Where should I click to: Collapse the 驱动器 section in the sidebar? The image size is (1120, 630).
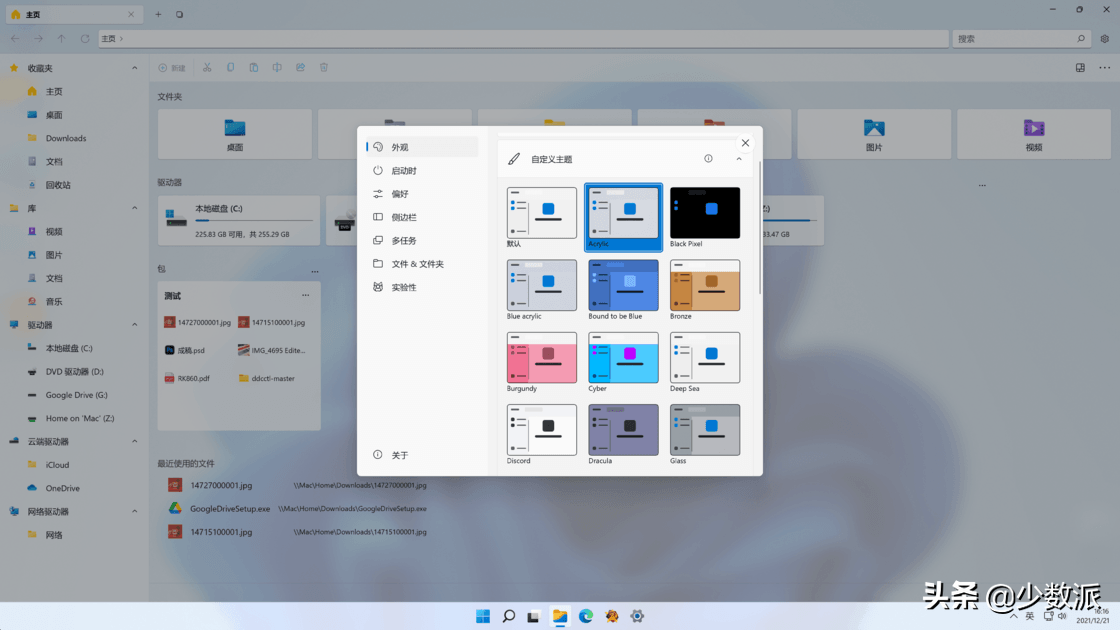(x=134, y=323)
